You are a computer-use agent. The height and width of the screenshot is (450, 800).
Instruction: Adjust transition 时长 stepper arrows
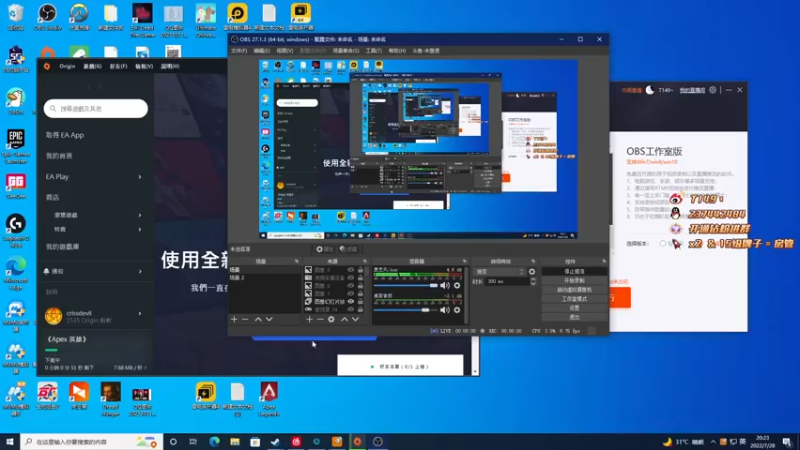coord(533,282)
